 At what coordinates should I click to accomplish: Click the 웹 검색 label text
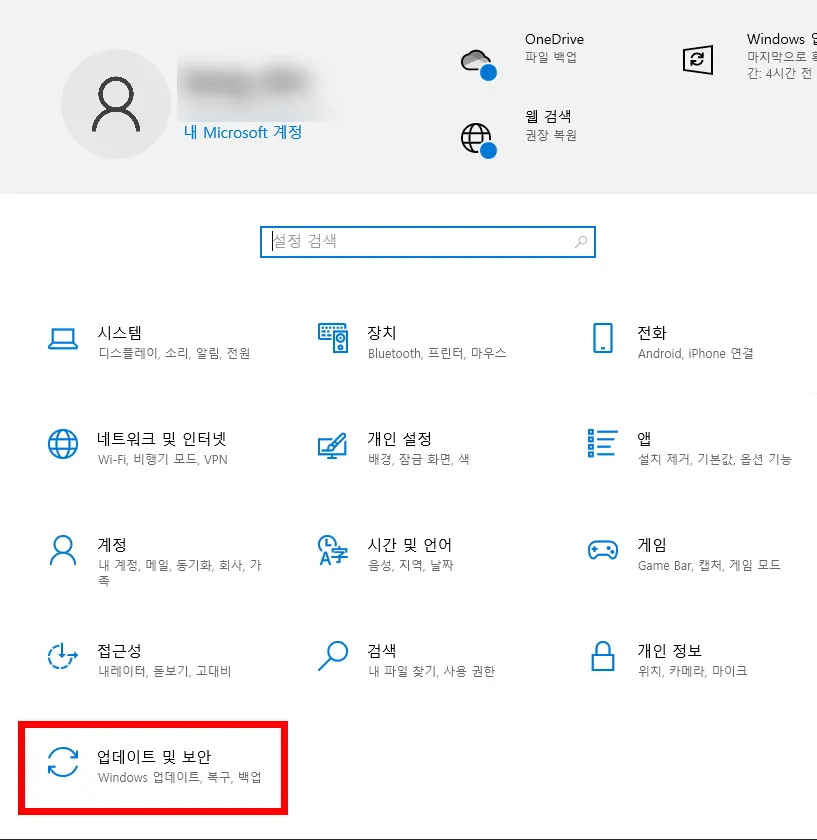click(x=548, y=116)
